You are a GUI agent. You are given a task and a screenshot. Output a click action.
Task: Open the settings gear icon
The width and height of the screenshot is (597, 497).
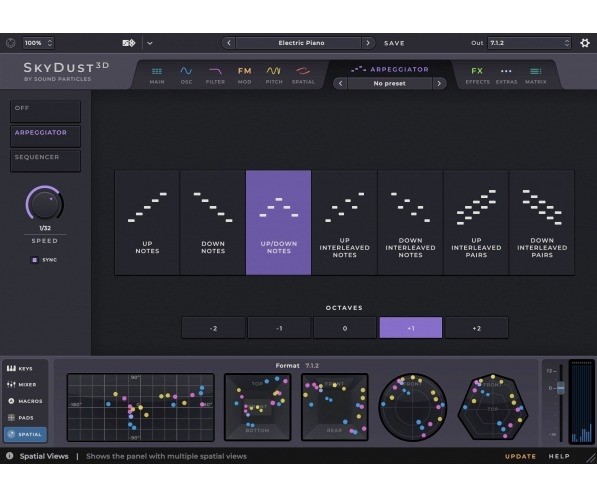click(x=585, y=43)
